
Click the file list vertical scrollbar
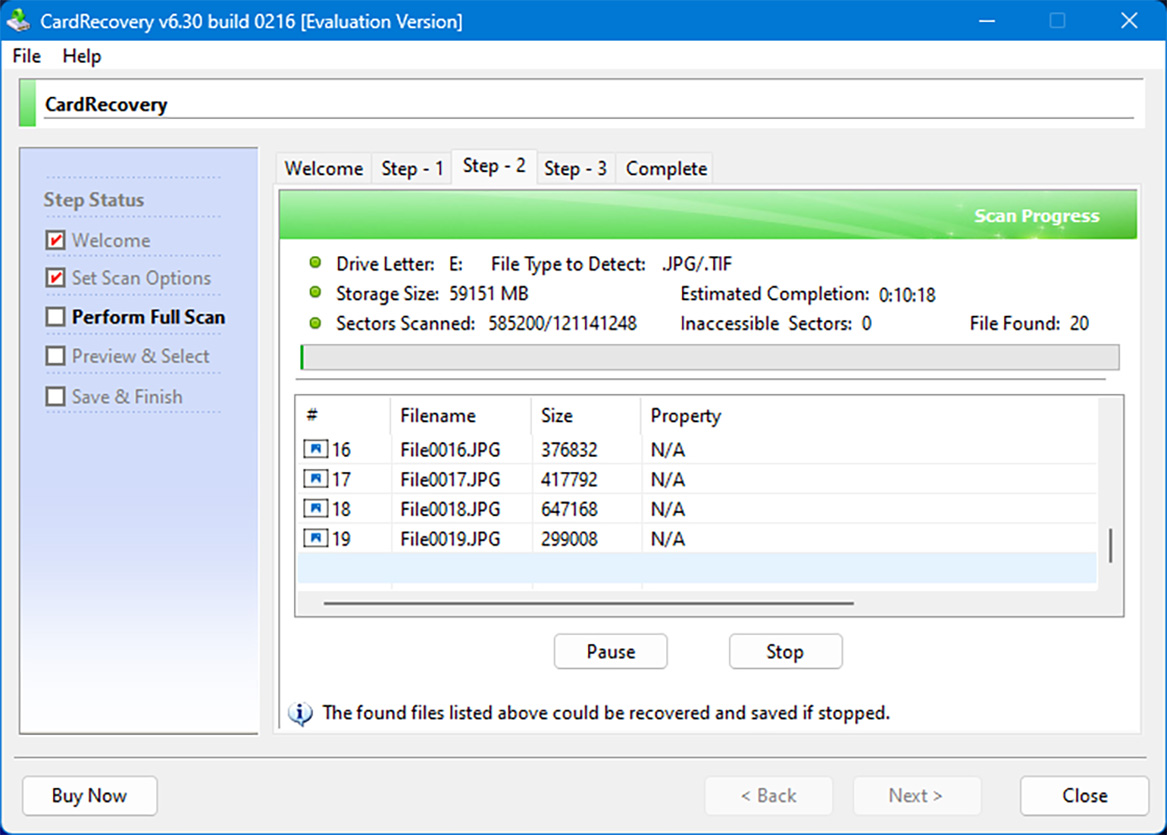click(1110, 545)
